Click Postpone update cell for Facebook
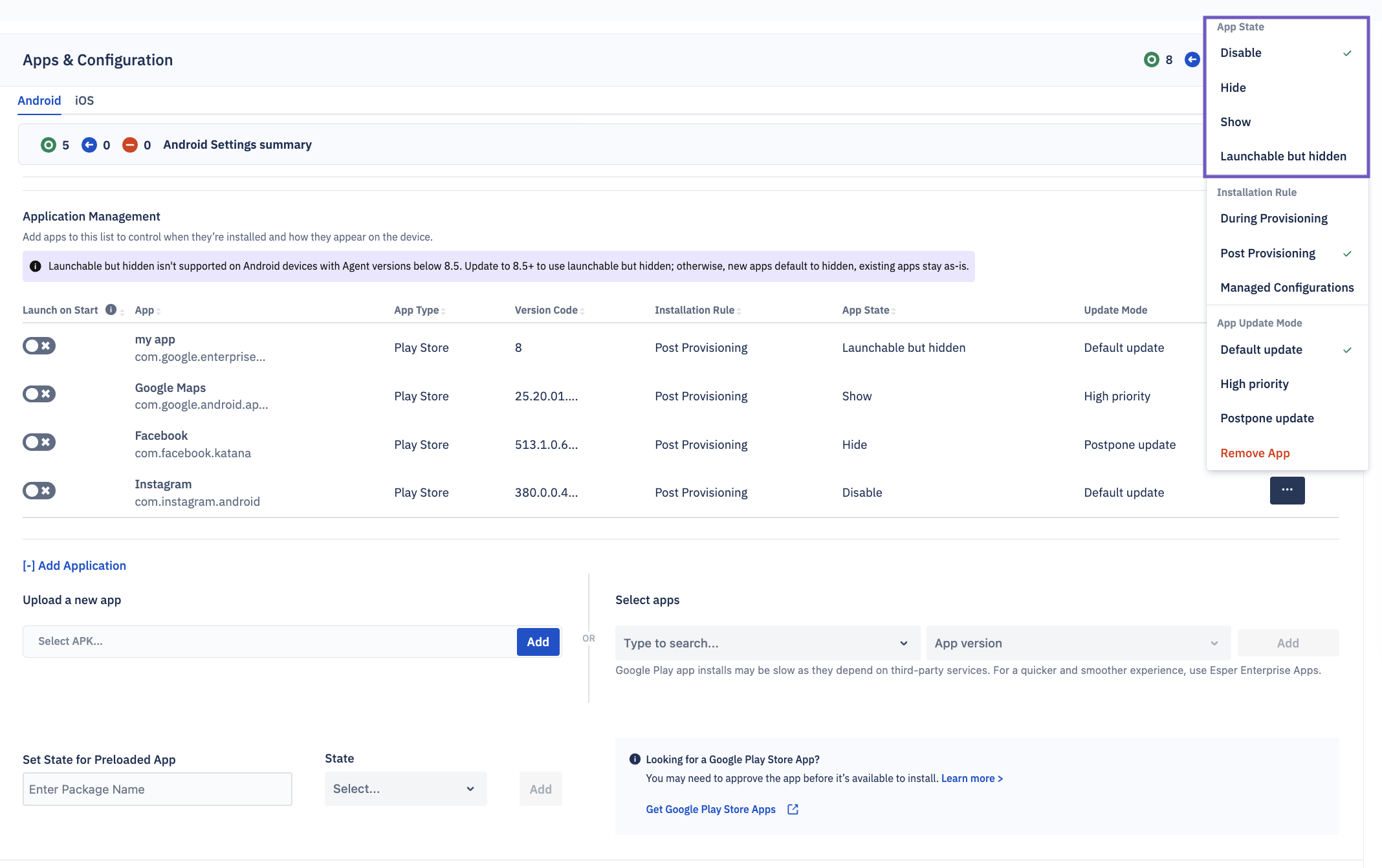This screenshot has height=868, width=1382. point(1130,445)
